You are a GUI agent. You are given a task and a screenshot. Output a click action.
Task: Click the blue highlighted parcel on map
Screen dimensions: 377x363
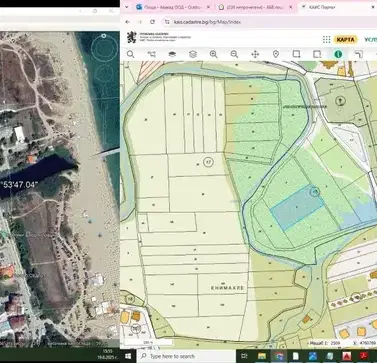click(x=297, y=207)
